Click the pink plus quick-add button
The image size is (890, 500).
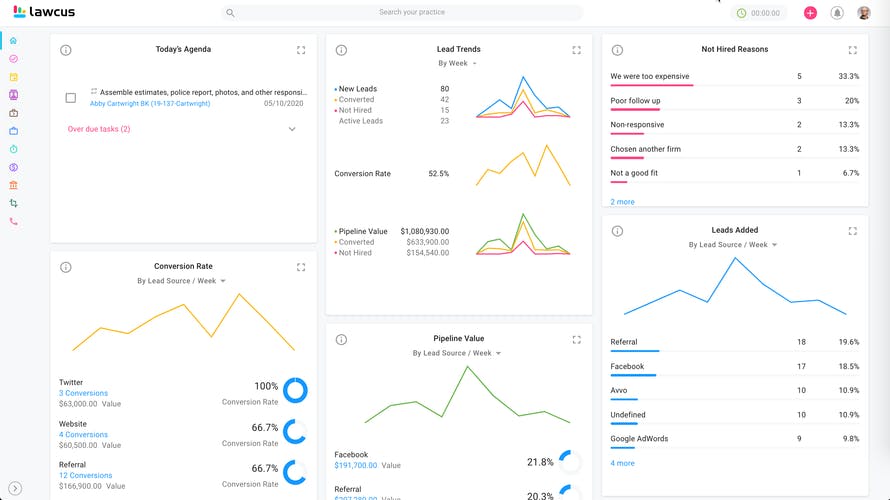[x=810, y=12]
